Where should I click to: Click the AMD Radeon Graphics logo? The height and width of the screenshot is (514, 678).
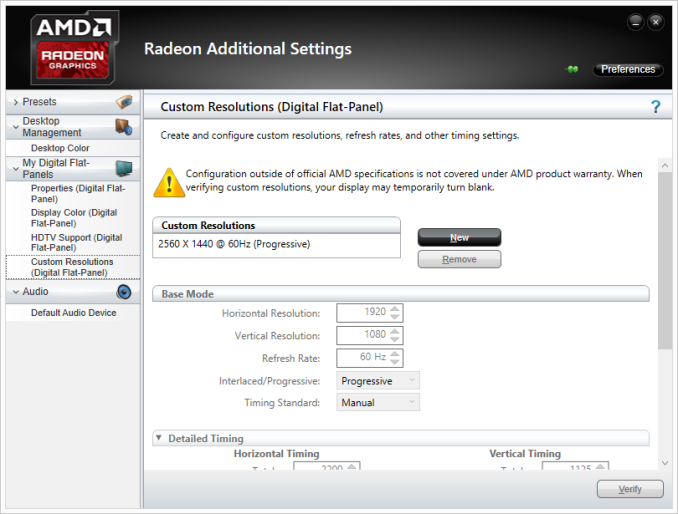[x=74, y=48]
